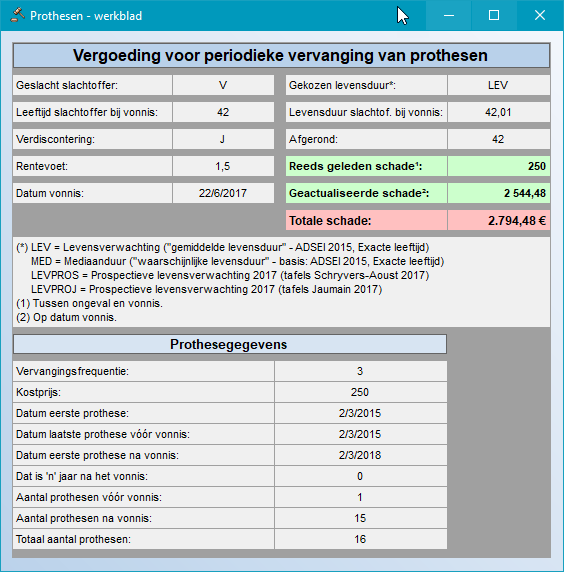
Task: Click the 'Vervangingsfrequentie:' label
Action: tap(143, 371)
